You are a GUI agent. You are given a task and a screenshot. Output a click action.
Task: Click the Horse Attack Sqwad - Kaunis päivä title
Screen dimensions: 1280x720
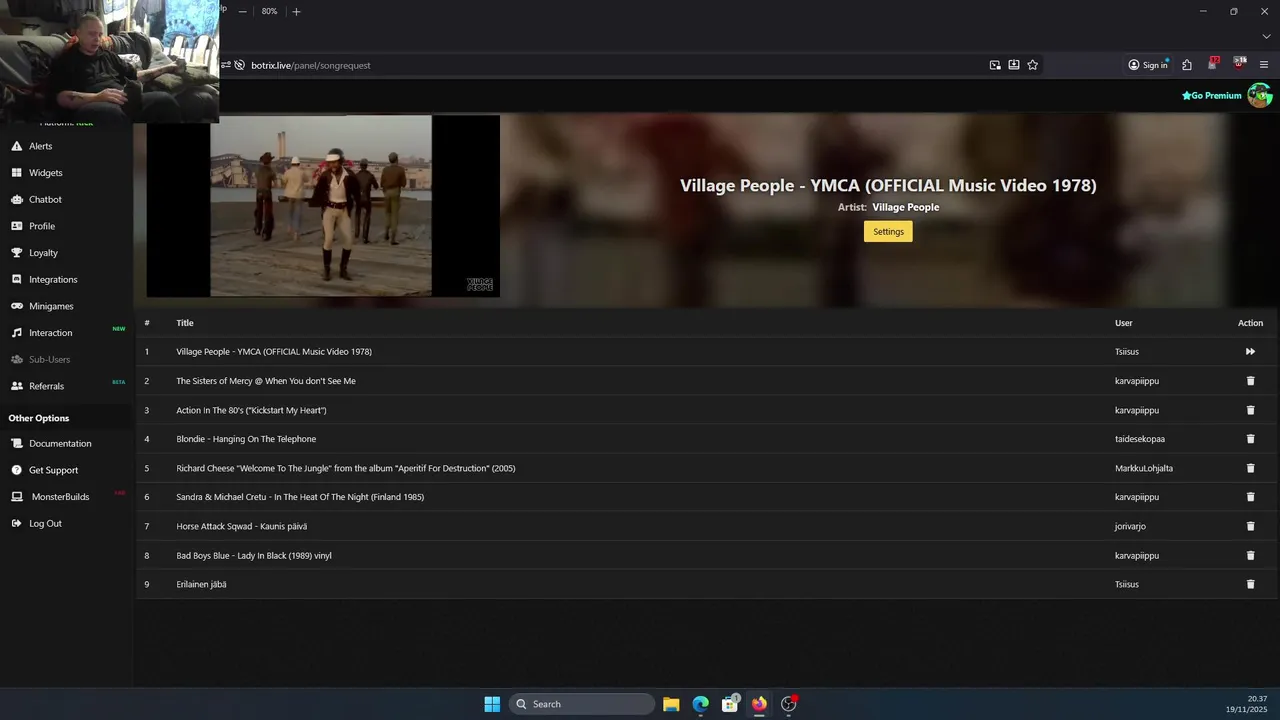click(242, 526)
